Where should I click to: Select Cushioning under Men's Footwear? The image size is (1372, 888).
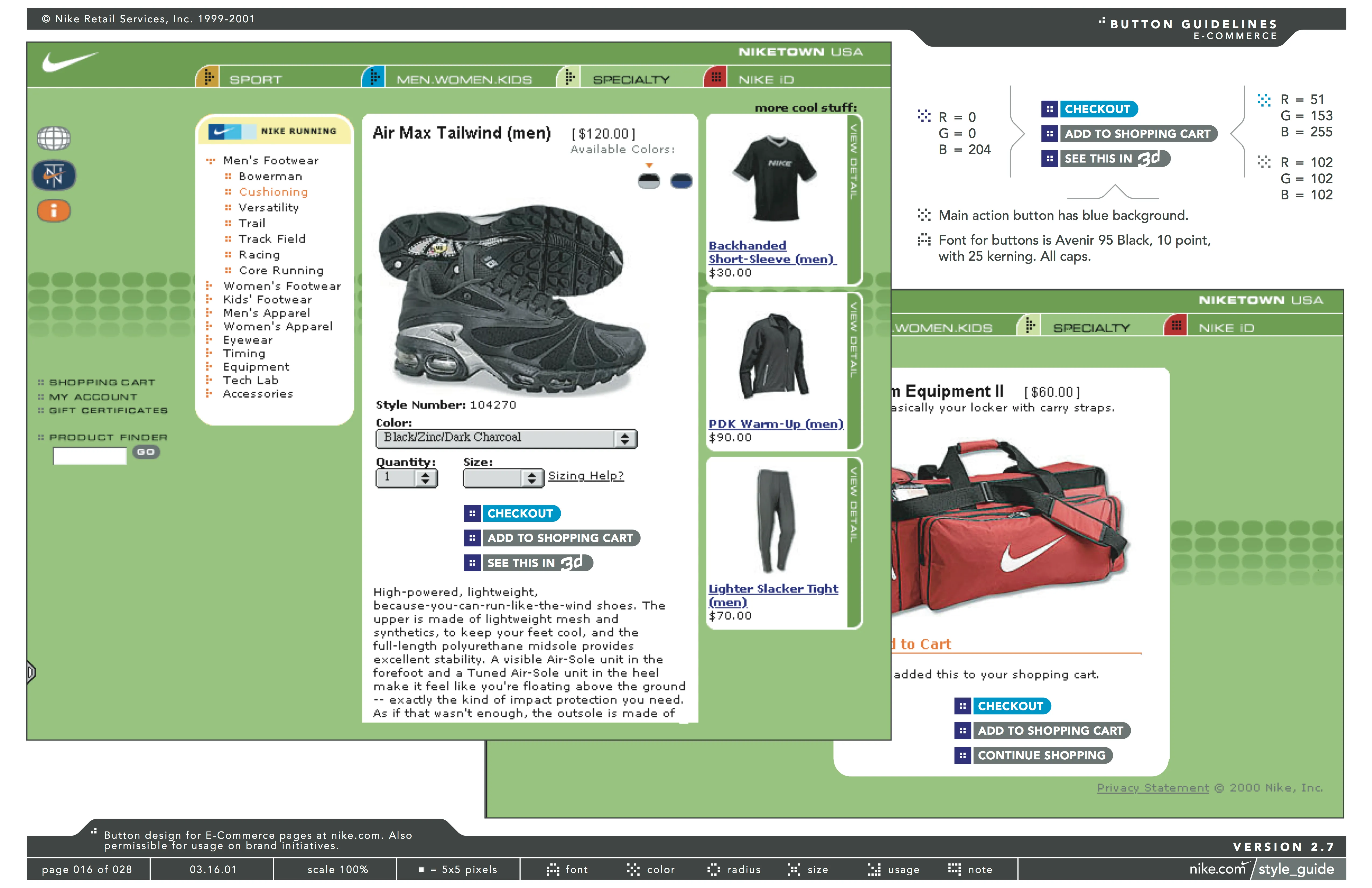(273, 192)
